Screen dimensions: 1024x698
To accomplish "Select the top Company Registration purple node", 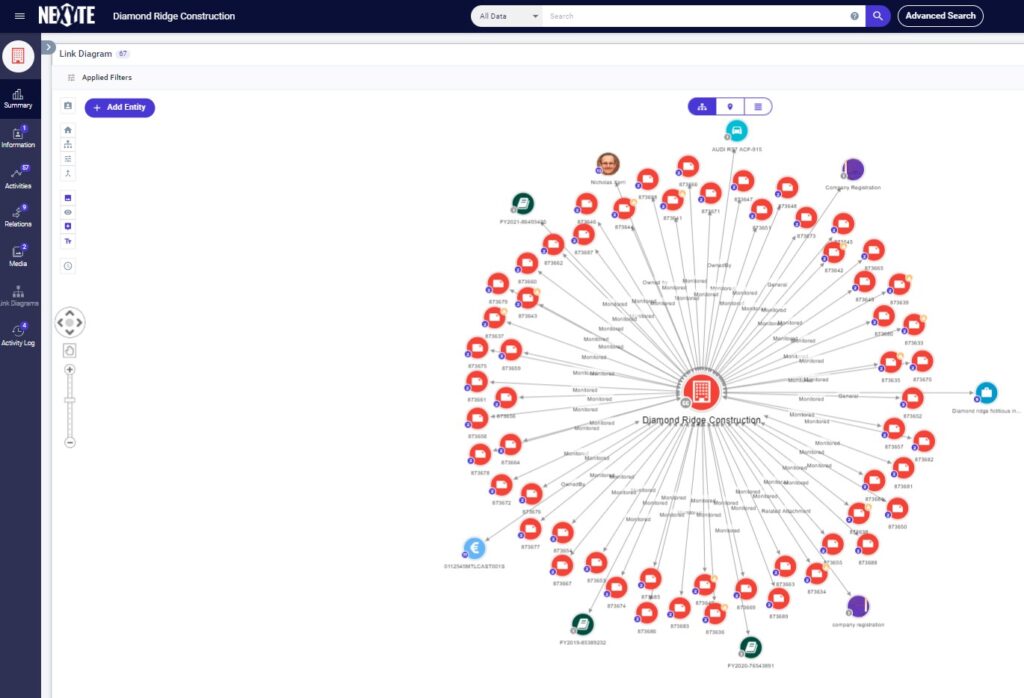I will pyautogui.click(x=853, y=170).
